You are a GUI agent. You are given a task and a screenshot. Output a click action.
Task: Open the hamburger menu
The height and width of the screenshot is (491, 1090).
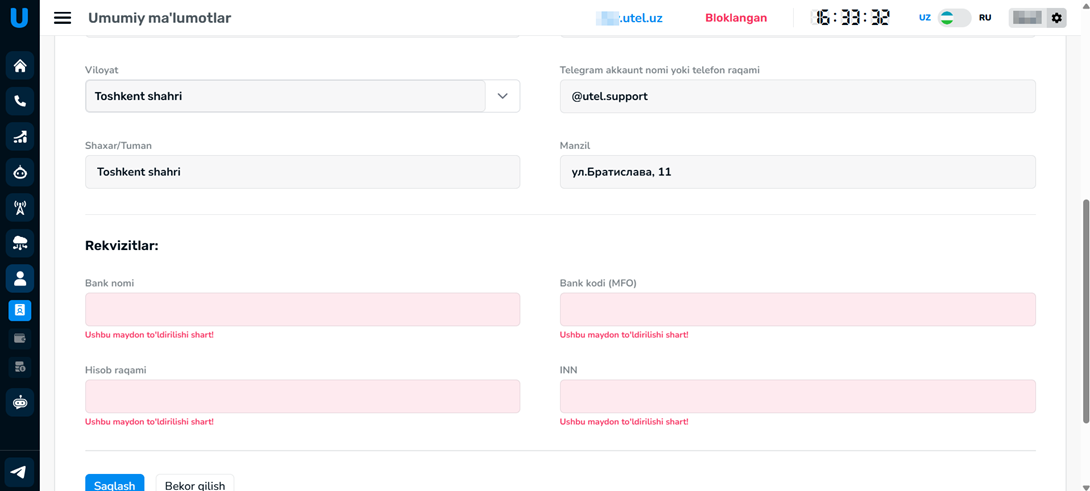coord(62,18)
